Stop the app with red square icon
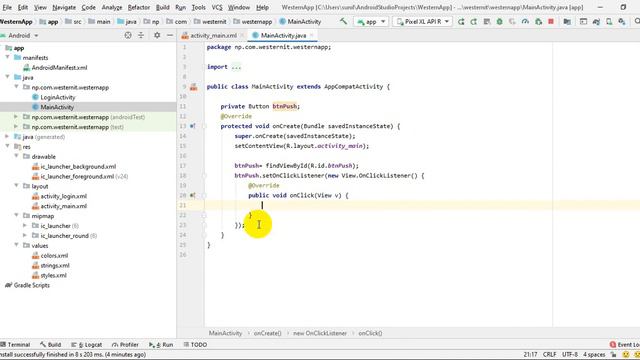Viewport: 640px width, 360px height. [x=551, y=22]
